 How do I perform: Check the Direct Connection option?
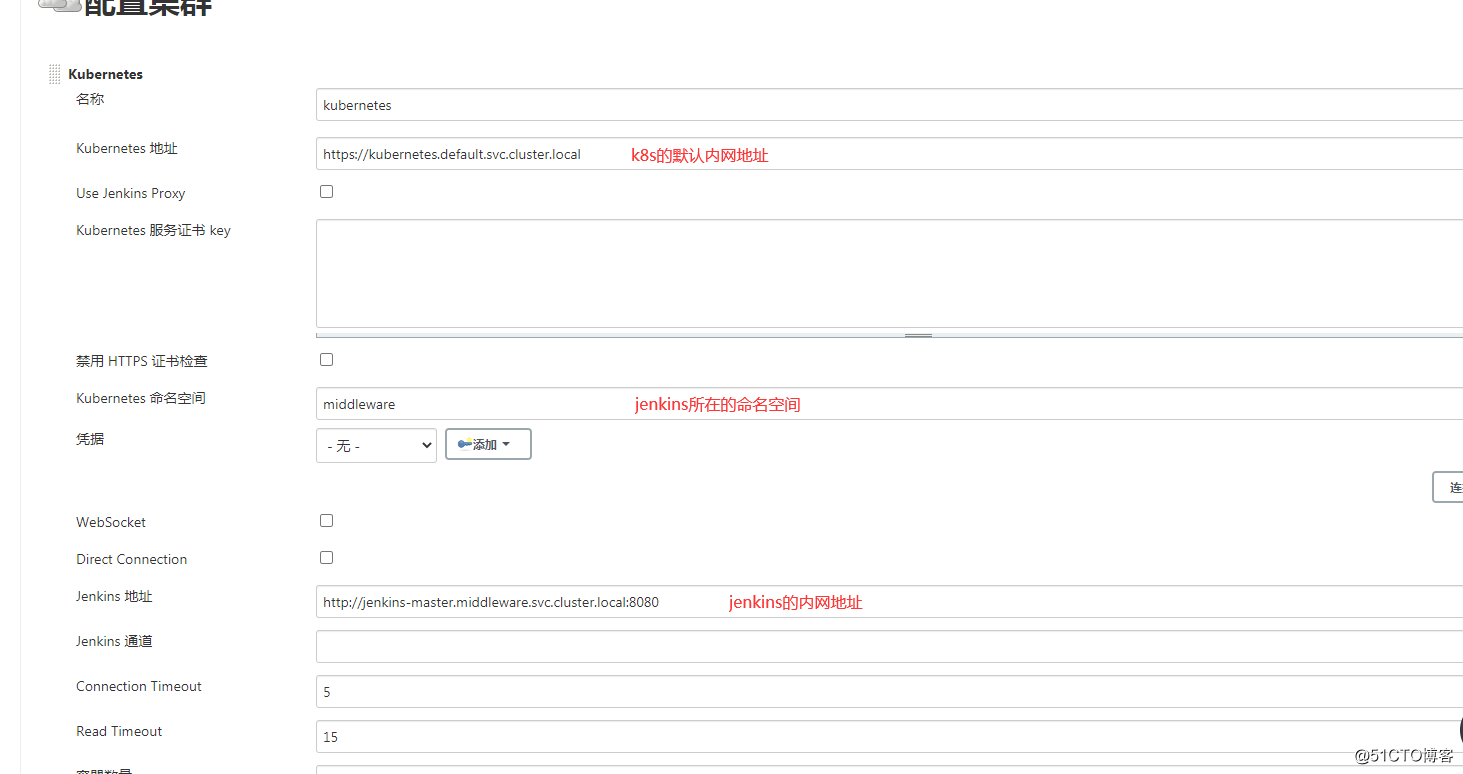326,557
